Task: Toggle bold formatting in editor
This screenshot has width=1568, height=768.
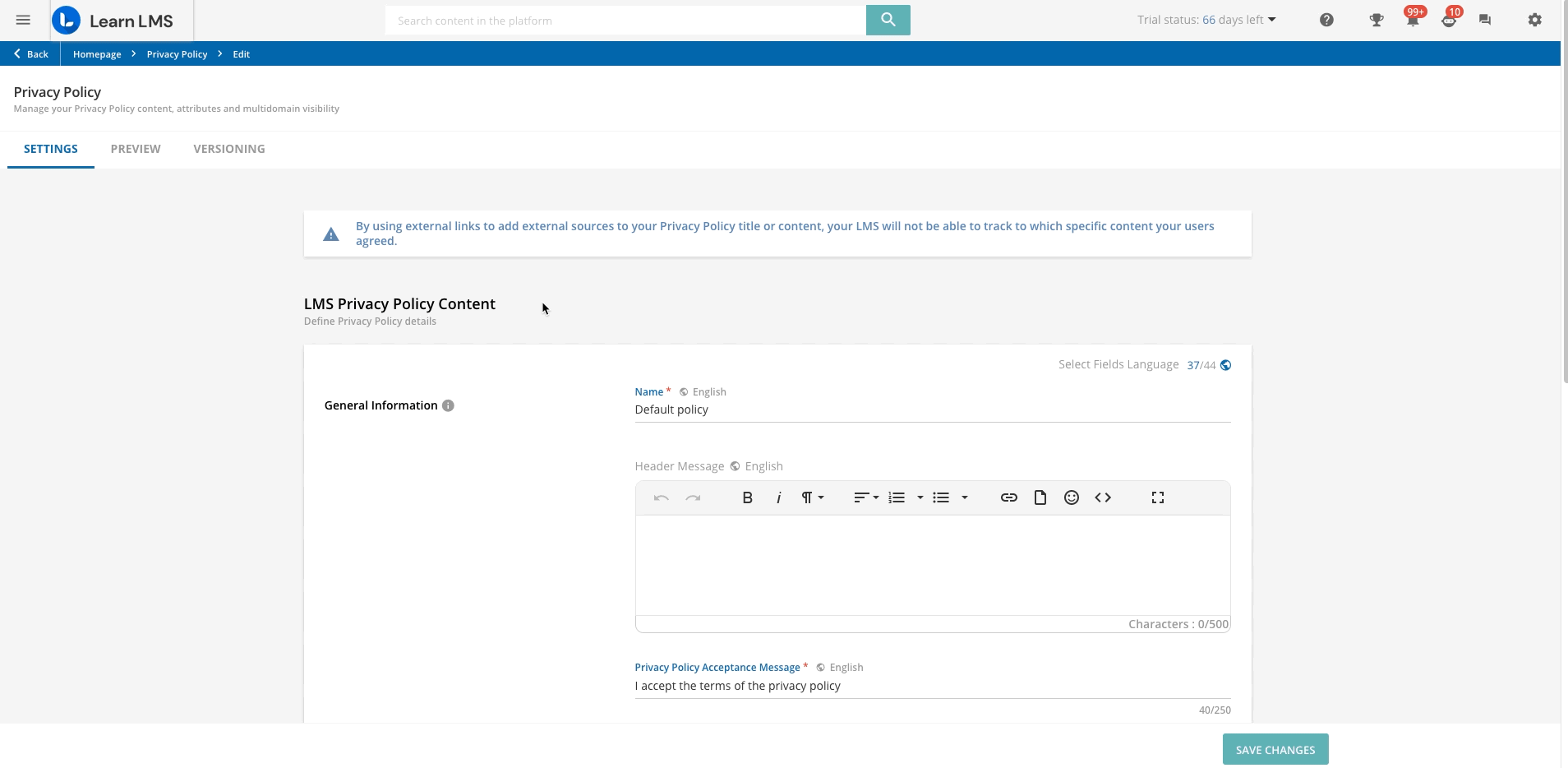Action: coord(747,497)
